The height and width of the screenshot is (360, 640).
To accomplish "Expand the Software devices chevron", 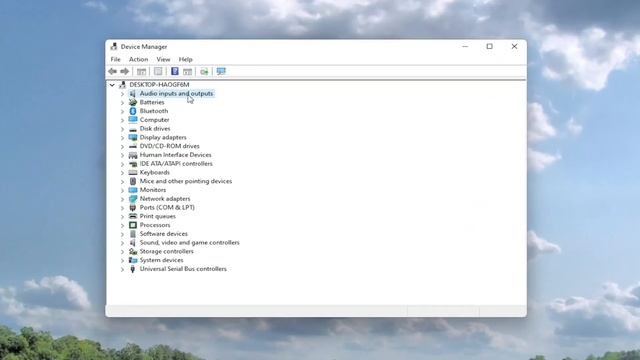I will (x=122, y=234).
